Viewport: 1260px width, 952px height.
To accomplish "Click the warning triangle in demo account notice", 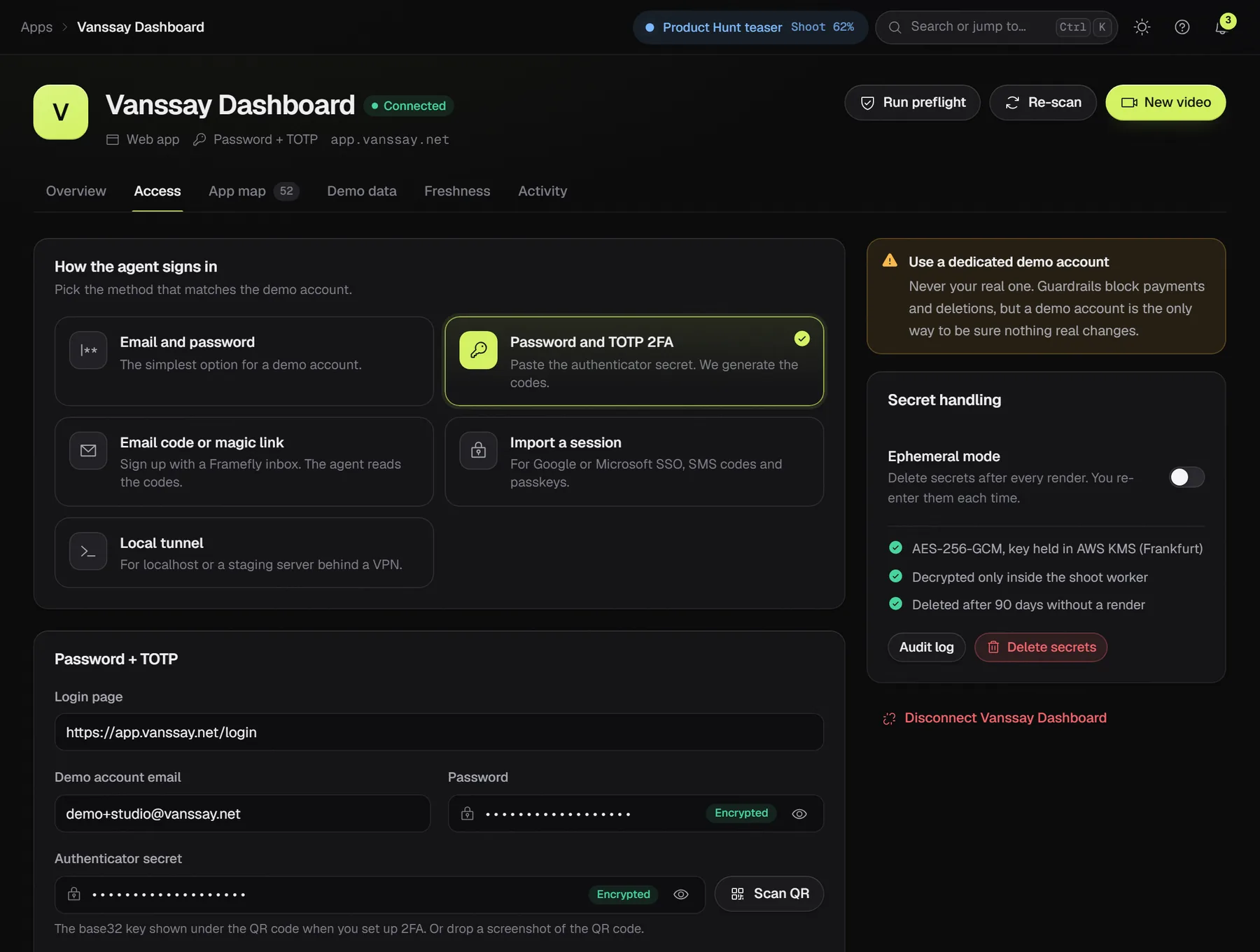I will pos(890,260).
